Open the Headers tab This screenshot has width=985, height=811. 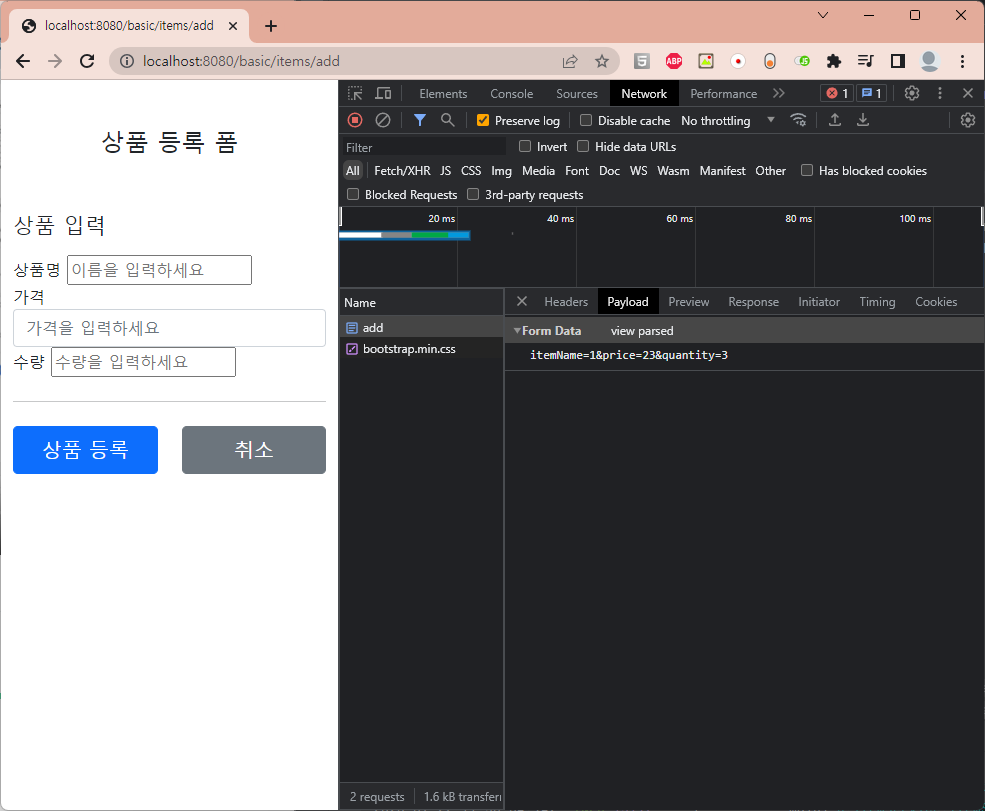click(566, 302)
